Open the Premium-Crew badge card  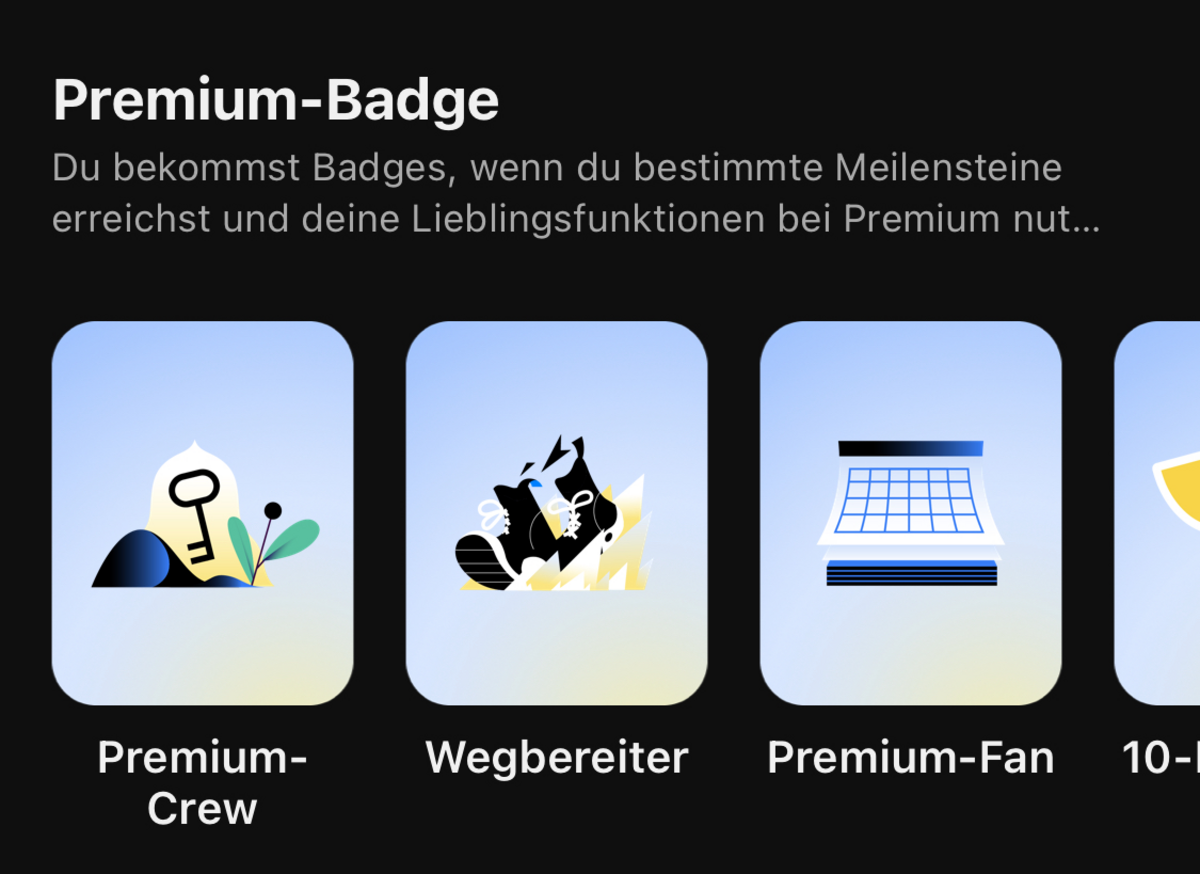(x=202, y=513)
